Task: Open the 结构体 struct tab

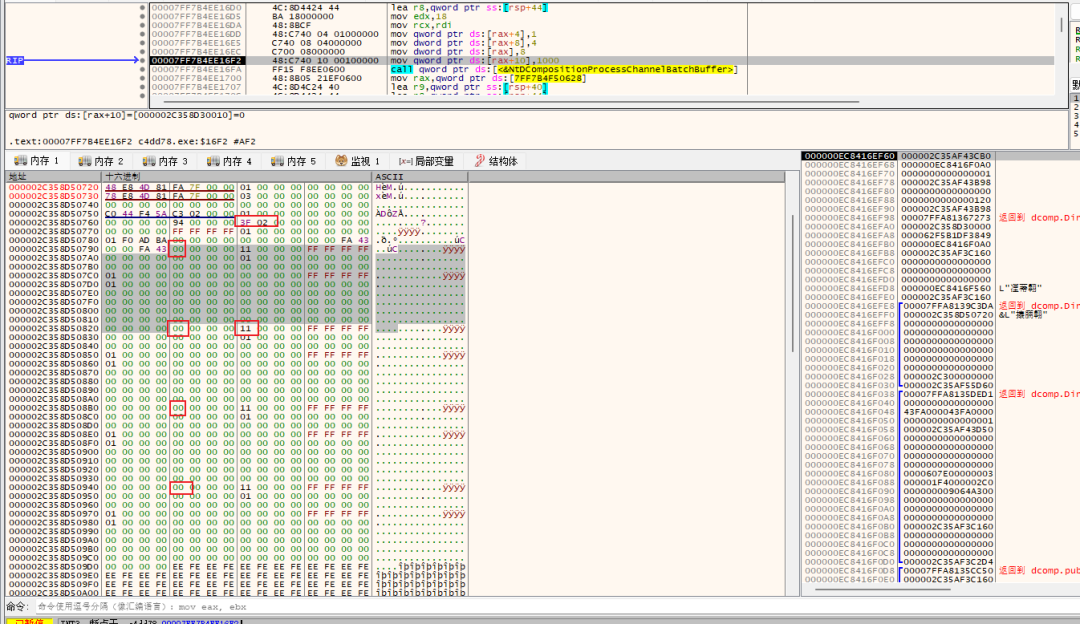Action: point(496,161)
